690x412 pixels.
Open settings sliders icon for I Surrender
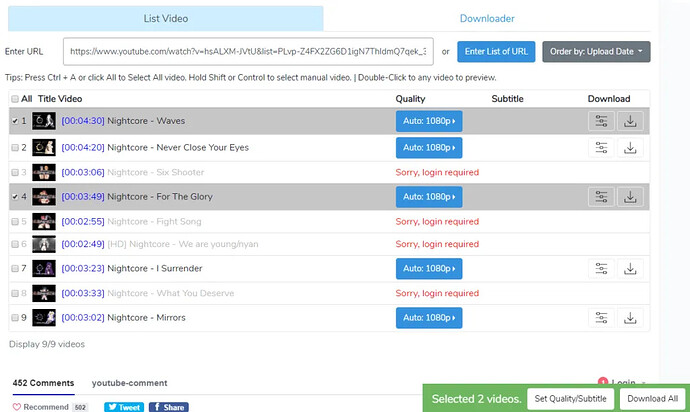tap(601, 269)
